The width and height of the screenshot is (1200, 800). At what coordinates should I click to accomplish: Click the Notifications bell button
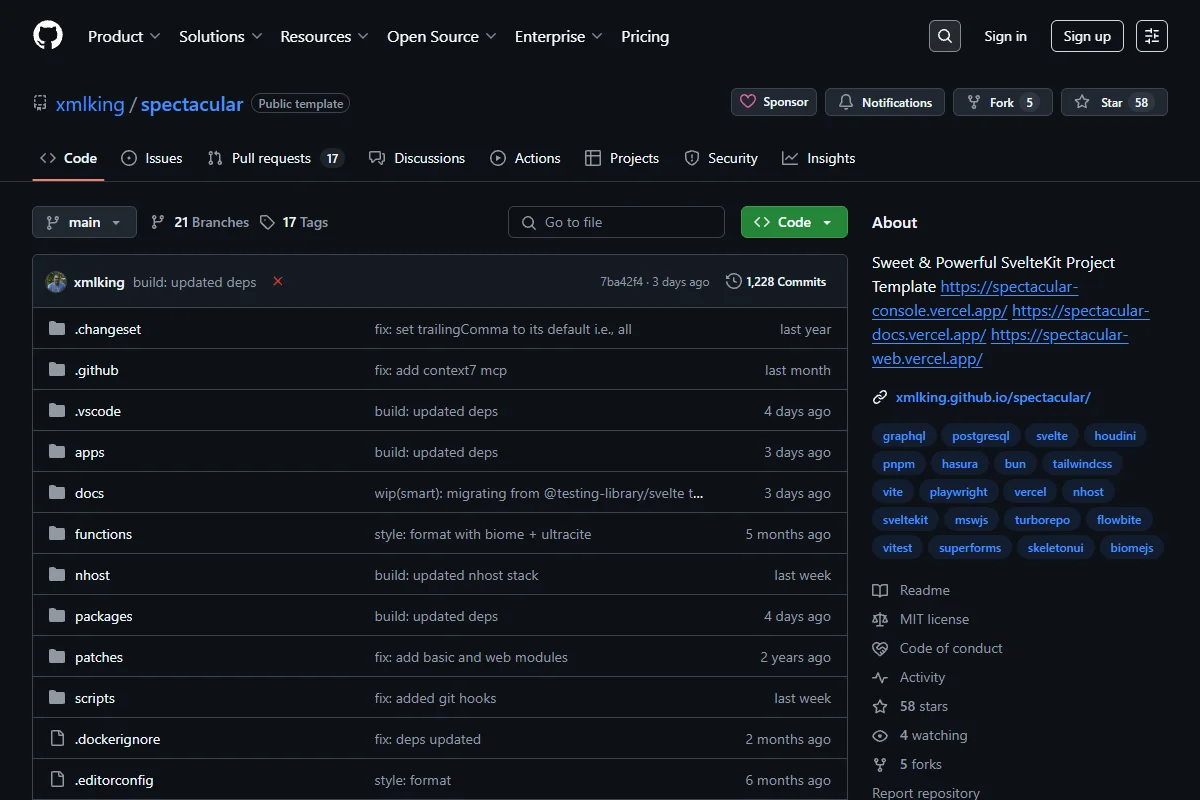(x=885, y=102)
